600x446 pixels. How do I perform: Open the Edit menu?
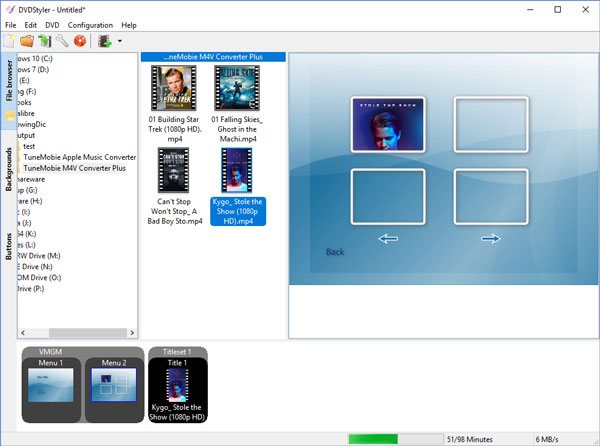coord(30,25)
